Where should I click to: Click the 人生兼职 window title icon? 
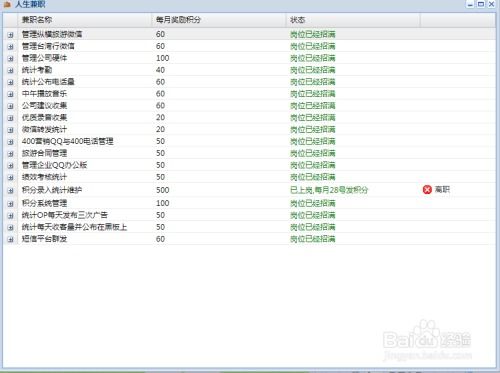7,4
